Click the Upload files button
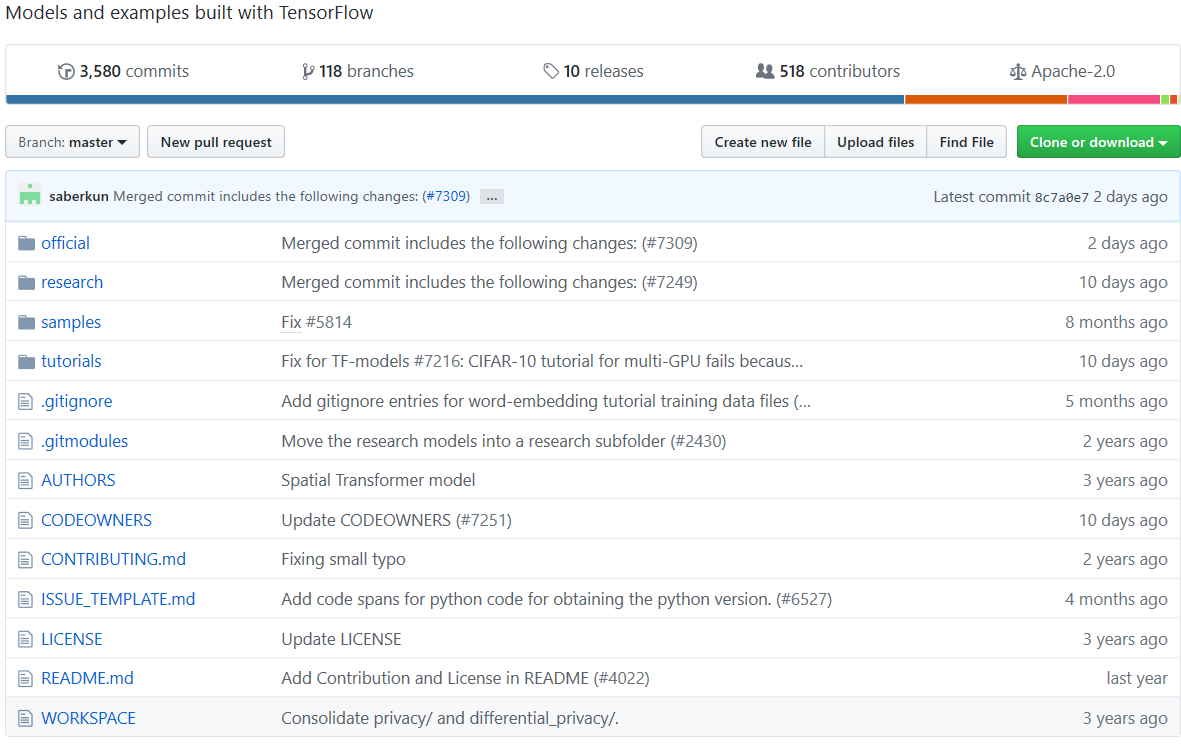The width and height of the screenshot is (1181, 744). click(x=876, y=142)
